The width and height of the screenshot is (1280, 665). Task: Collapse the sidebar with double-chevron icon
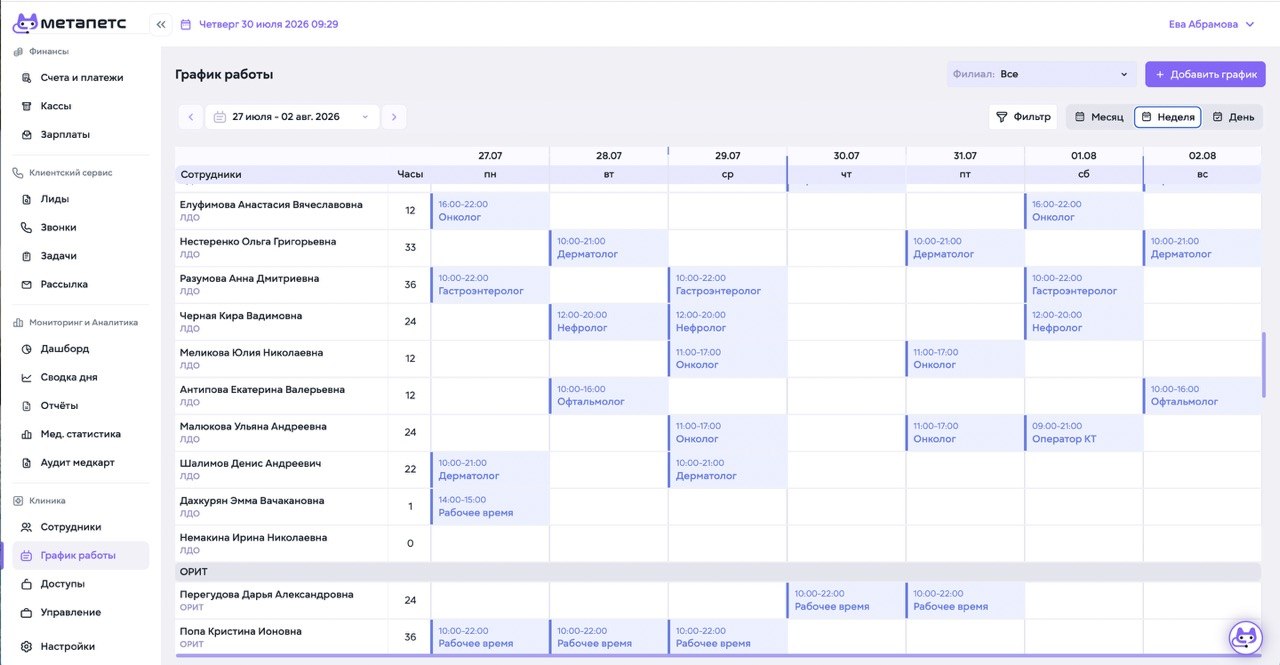click(x=161, y=24)
